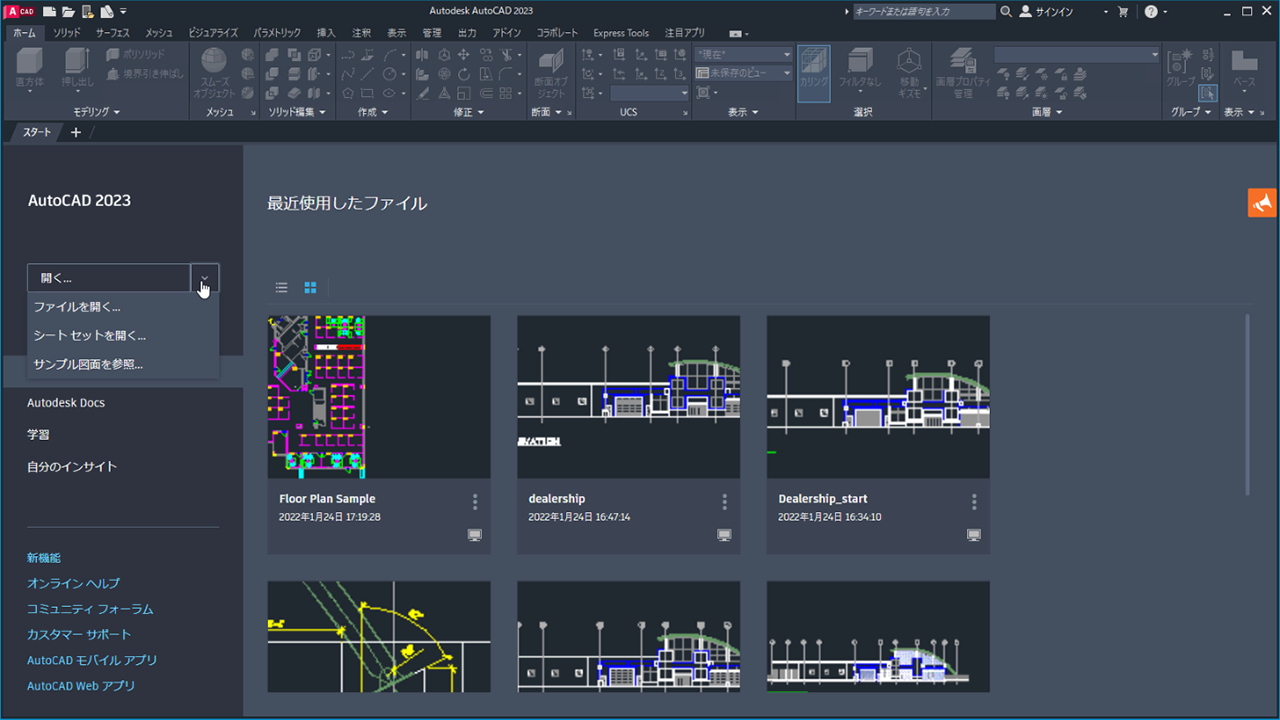
Task: Open options menu for Floor Plan Sample
Action: click(x=475, y=502)
